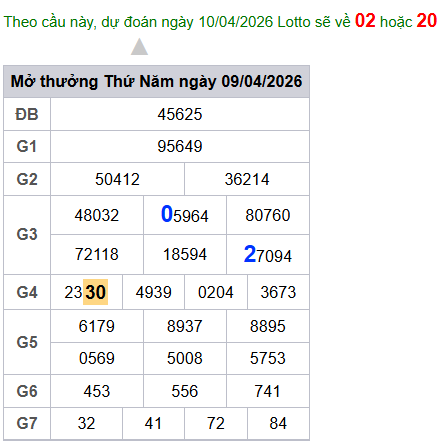Click the G6 row label

click(27, 391)
